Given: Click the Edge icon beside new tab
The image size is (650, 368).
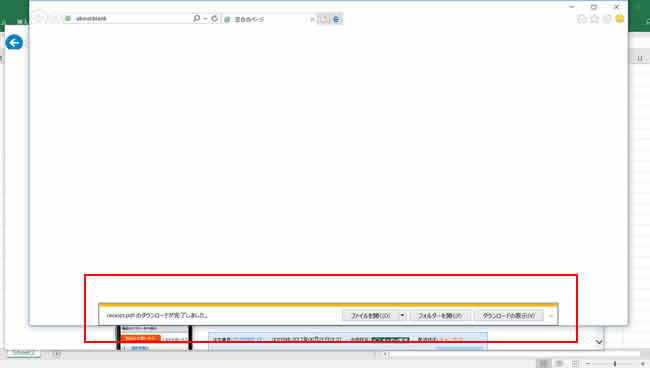Looking at the screenshot, I should click(x=337, y=19).
